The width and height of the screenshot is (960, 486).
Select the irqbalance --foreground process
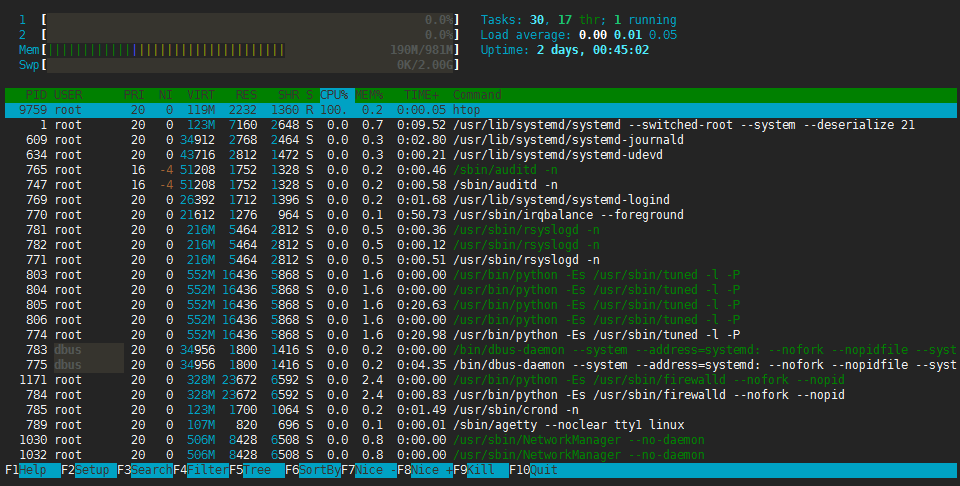pyautogui.click(x=480, y=215)
